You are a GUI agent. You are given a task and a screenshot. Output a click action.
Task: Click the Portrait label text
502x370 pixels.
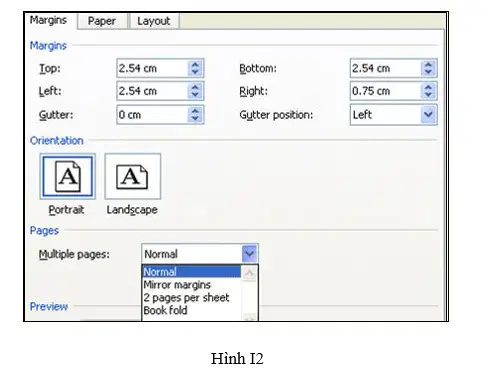click(x=66, y=210)
